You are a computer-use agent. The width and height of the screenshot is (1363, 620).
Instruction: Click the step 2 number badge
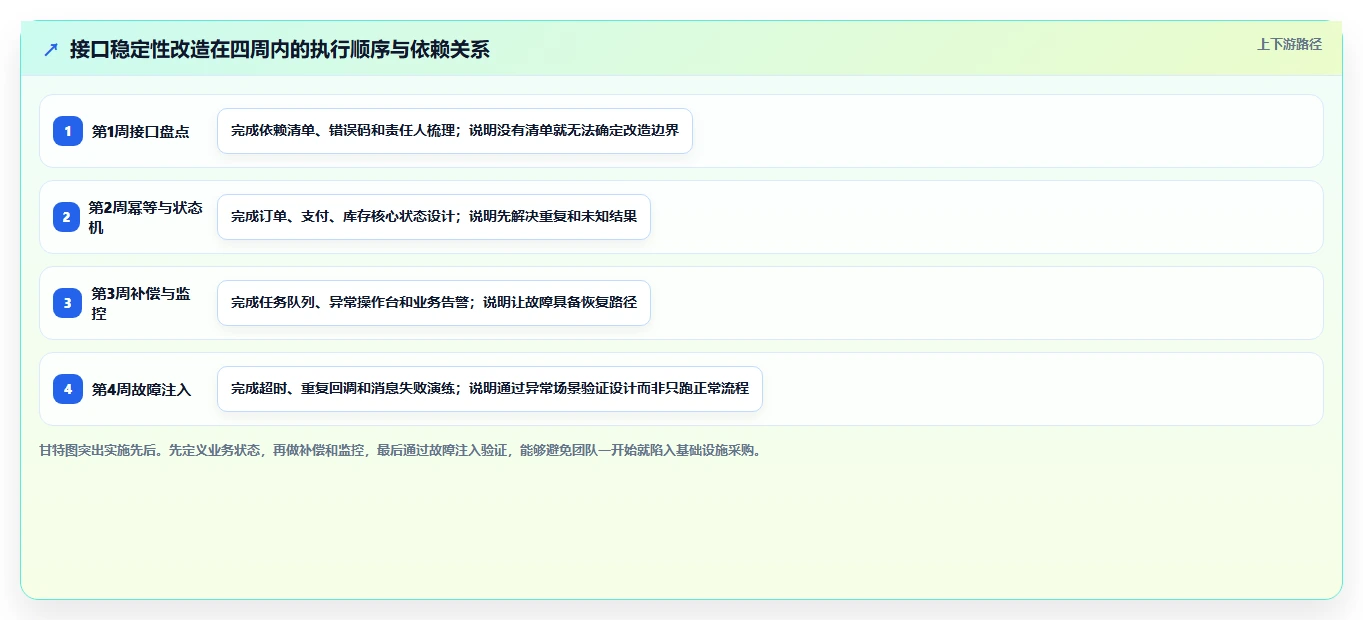coord(66,217)
